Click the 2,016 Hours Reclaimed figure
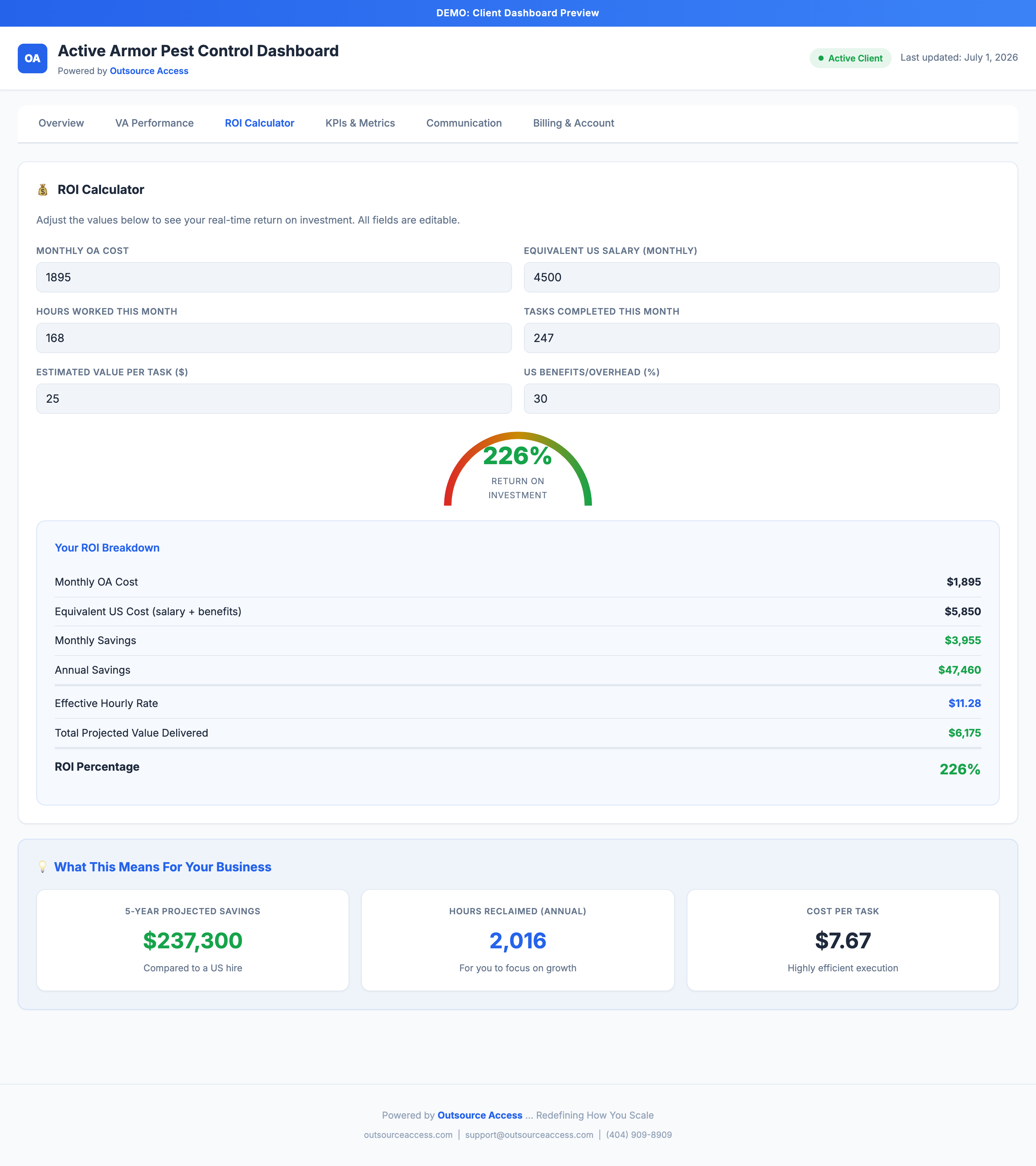 click(x=518, y=941)
